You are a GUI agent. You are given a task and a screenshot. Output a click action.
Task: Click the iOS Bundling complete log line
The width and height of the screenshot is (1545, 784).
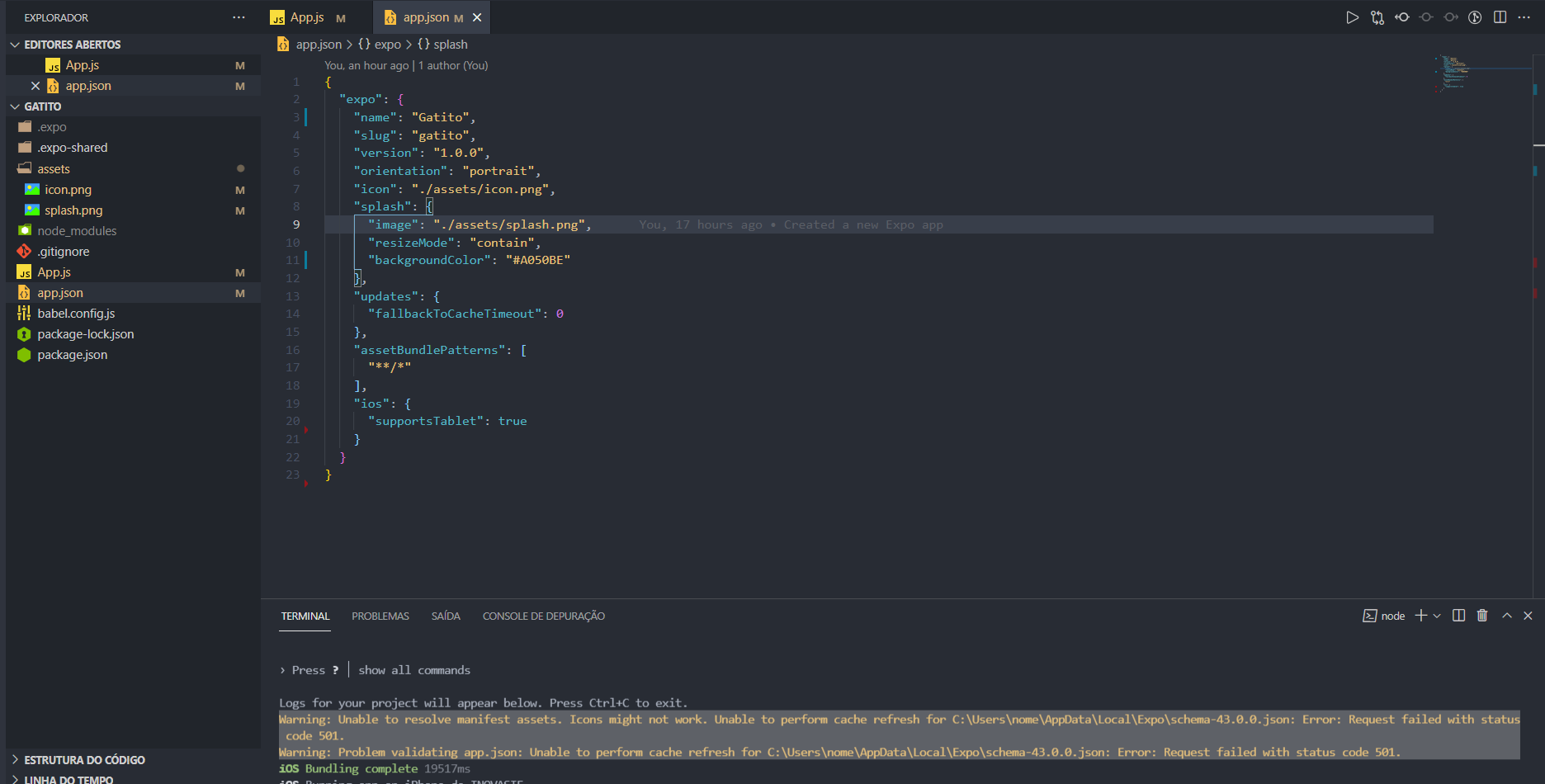tap(375, 768)
